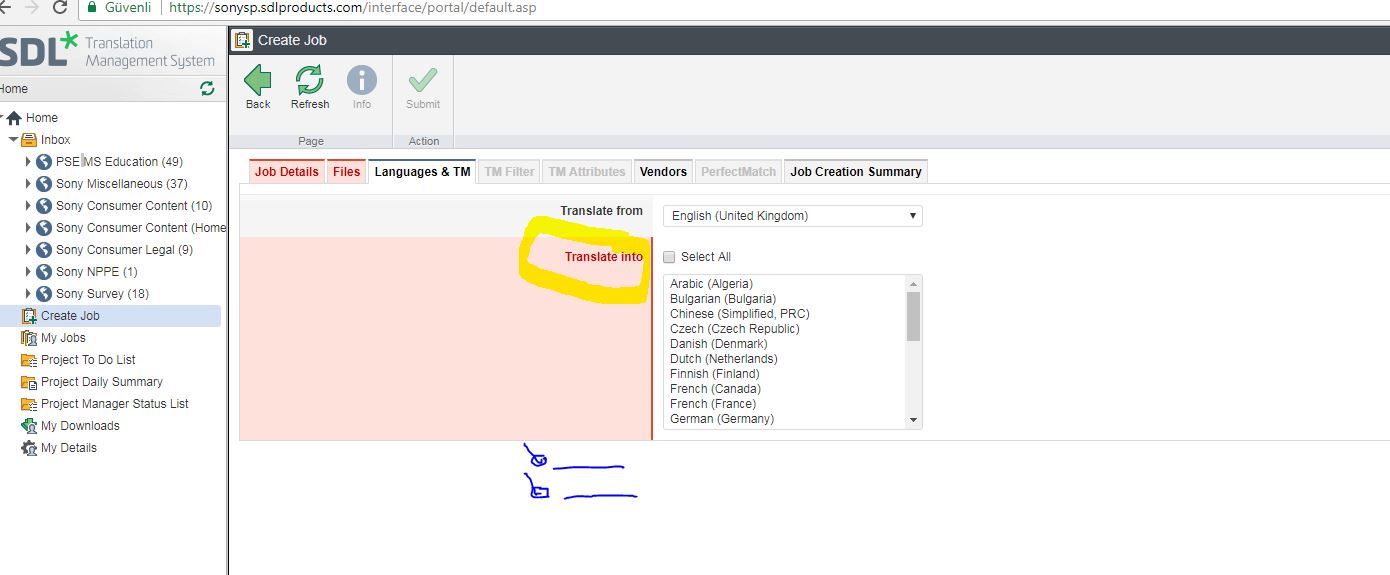This screenshot has height=575, width=1390.
Task: Click the language list scrollbar thumb
Action: click(913, 317)
